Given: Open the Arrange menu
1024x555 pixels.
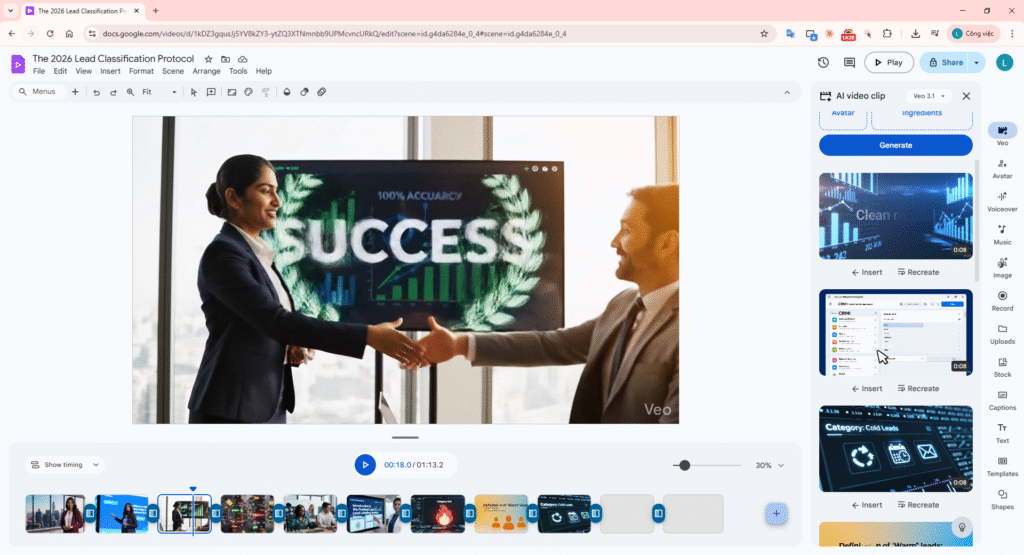Looking at the screenshot, I should (206, 72).
